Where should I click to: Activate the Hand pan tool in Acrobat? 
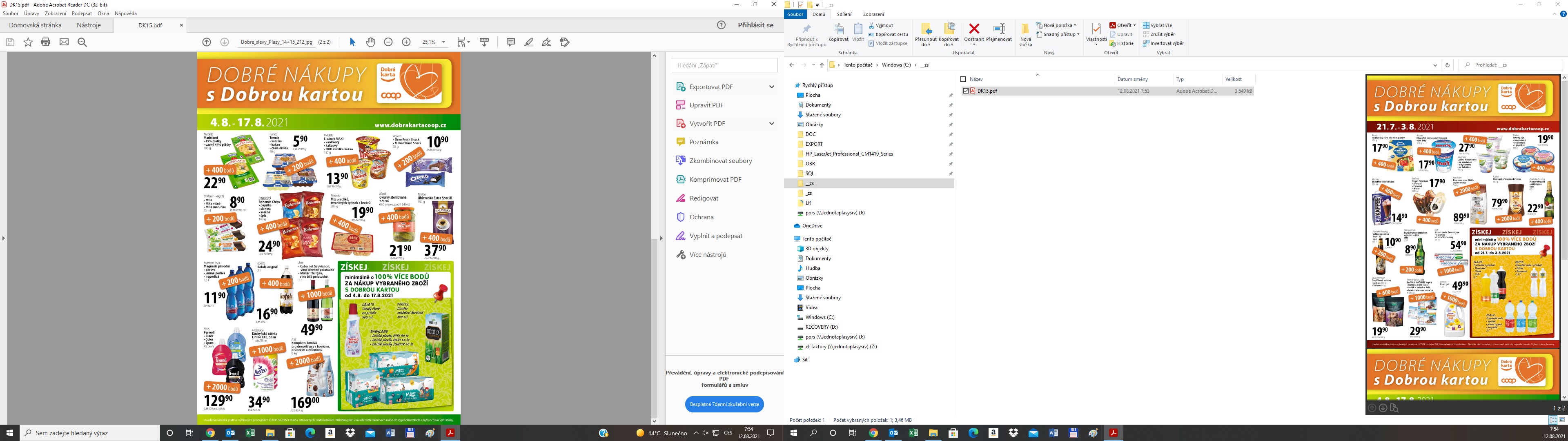pos(370,42)
